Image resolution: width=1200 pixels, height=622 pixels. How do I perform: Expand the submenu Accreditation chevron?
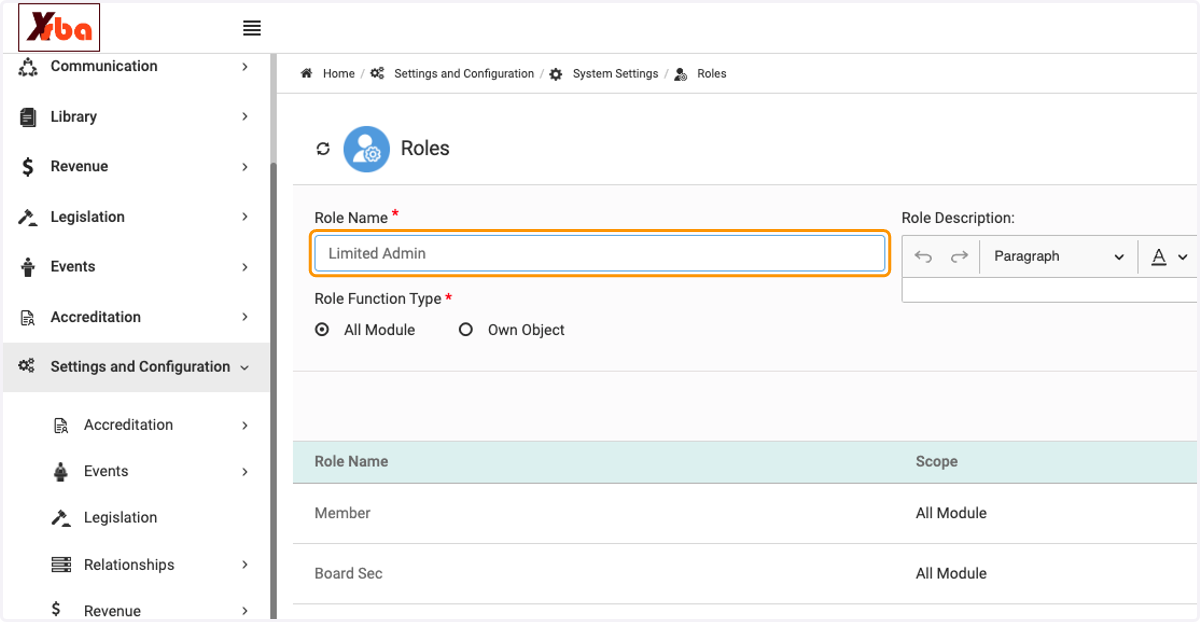pos(245,425)
